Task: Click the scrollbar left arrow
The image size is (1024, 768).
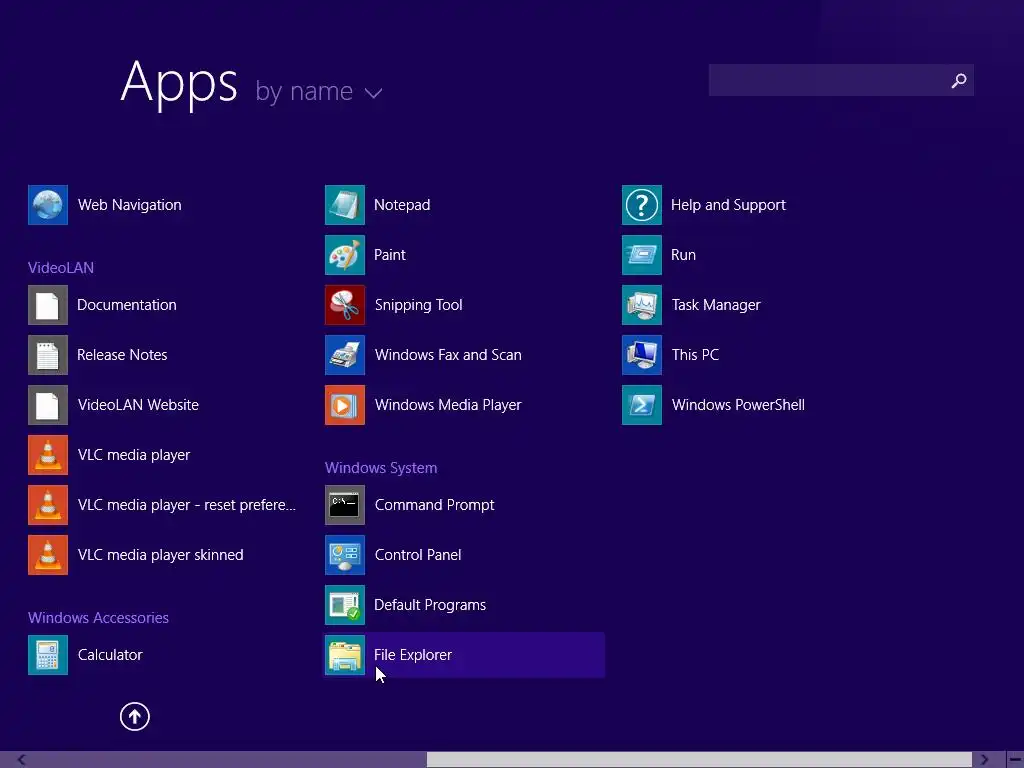Action: [22, 760]
